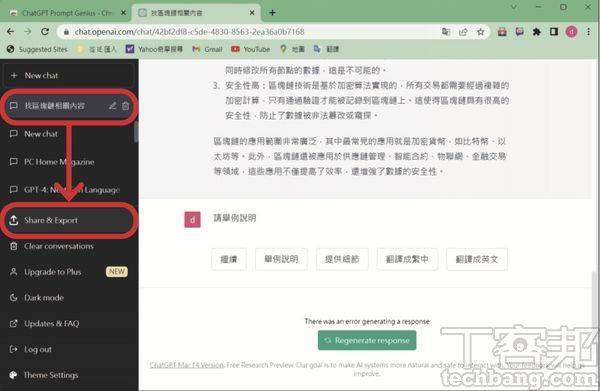600x391 pixels.
Task: Click the 舉例說明 suggestion button
Action: click(281, 259)
